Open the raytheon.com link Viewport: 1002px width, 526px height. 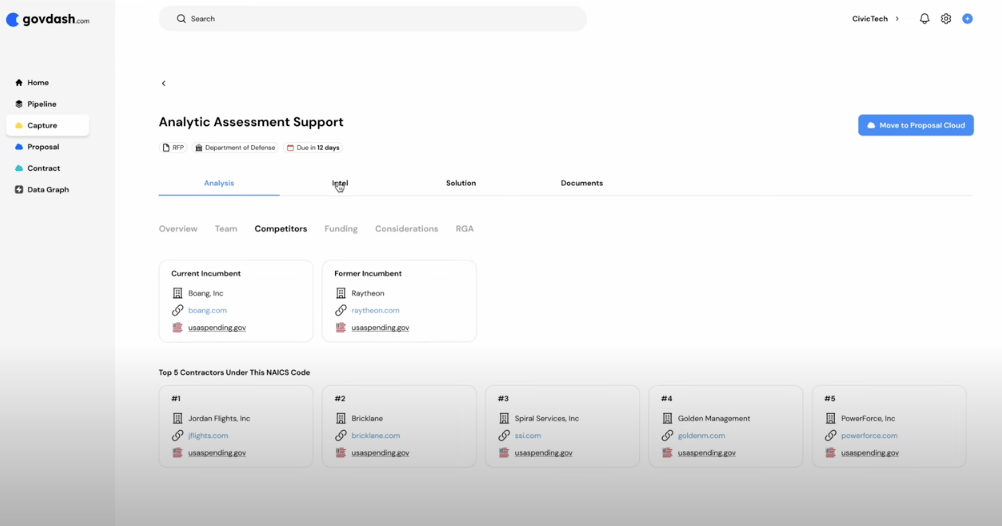(375, 310)
